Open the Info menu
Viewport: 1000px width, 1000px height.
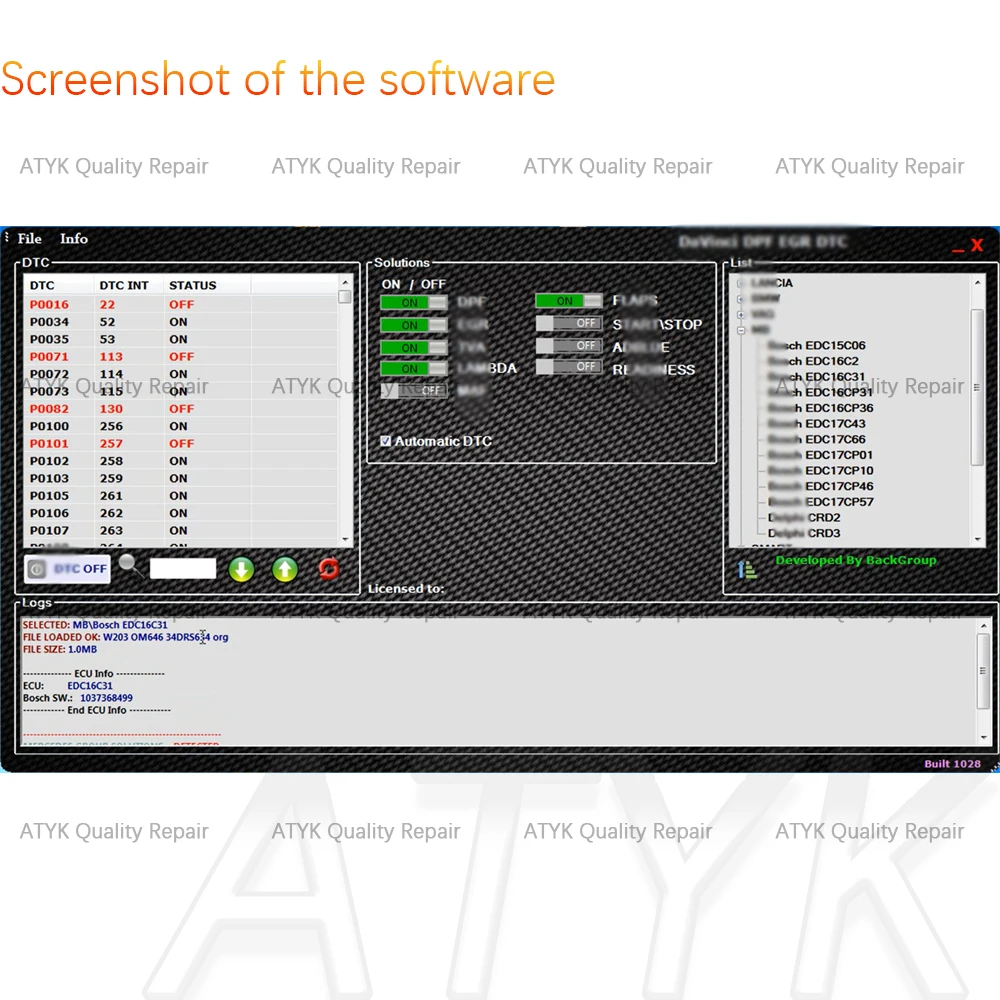point(74,239)
